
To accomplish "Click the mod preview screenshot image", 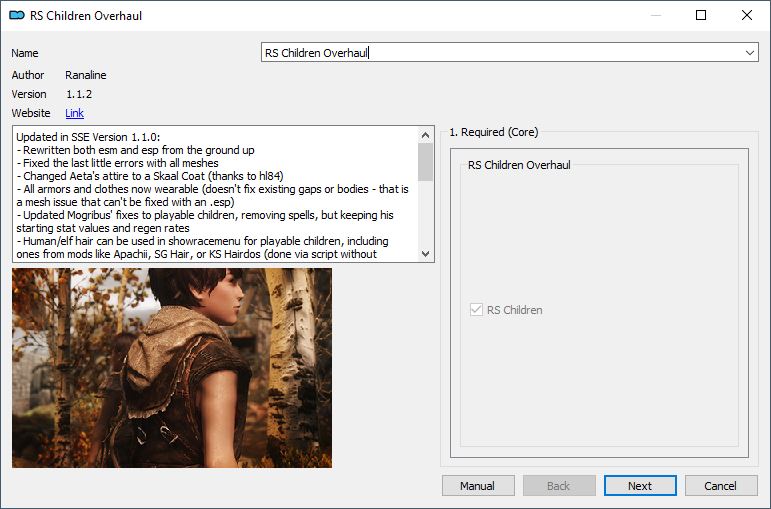I will pyautogui.click(x=172, y=368).
